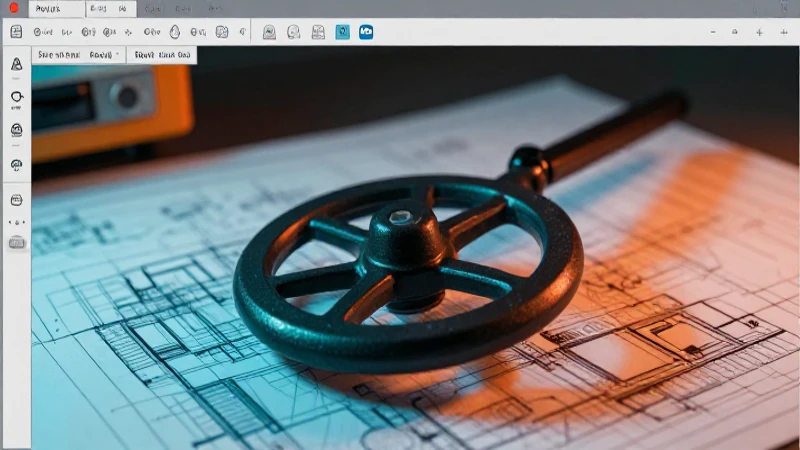
Task: Click the square picture-frame icon before divider
Action: pos(222,32)
